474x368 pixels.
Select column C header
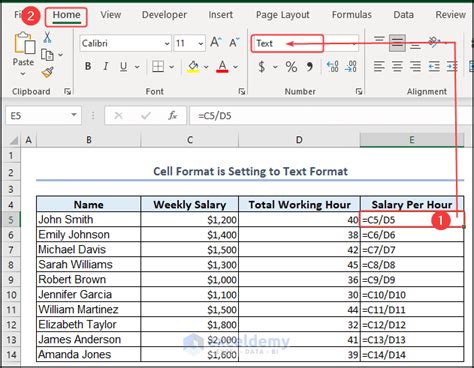(x=190, y=140)
